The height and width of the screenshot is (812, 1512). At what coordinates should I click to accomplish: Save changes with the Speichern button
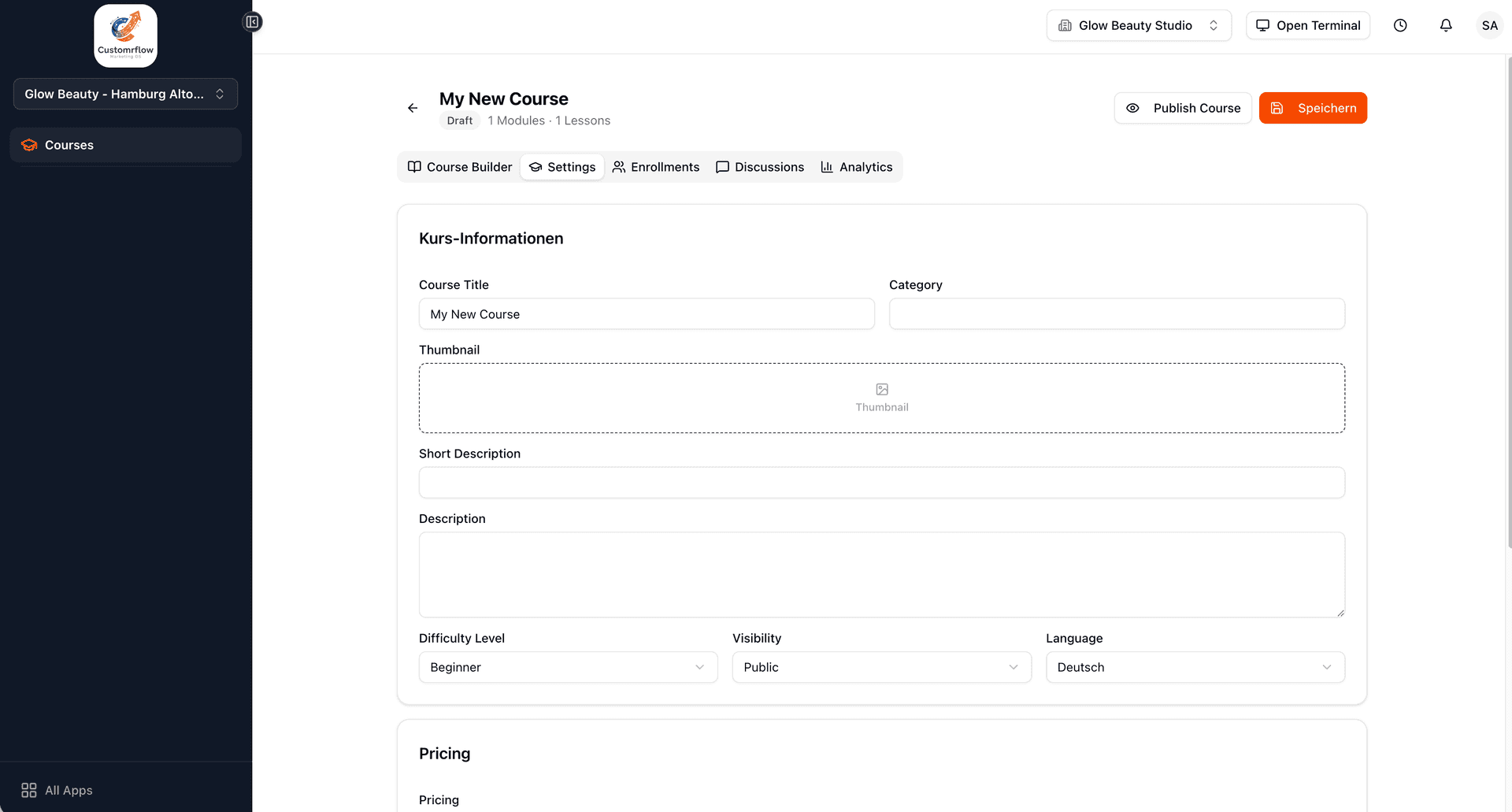coord(1313,108)
